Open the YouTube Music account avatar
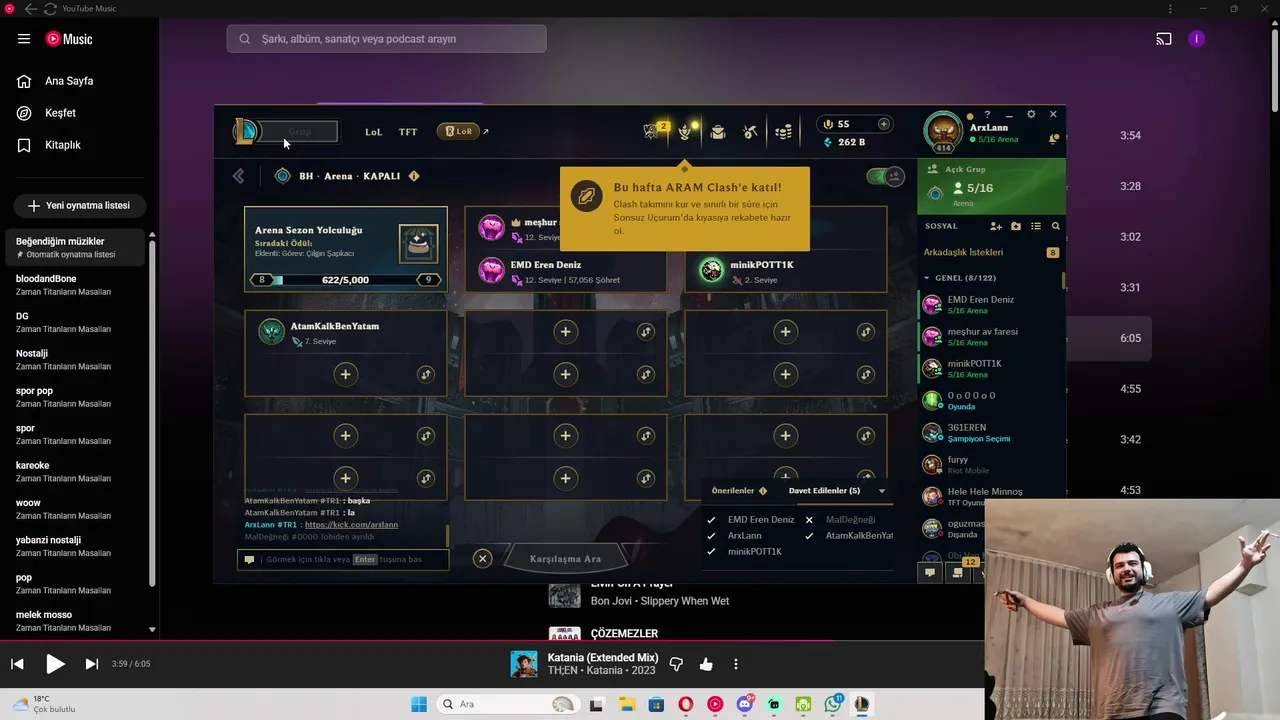Viewport: 1280px width, 720px height. pyautogui.click(x=1197, y=39)
